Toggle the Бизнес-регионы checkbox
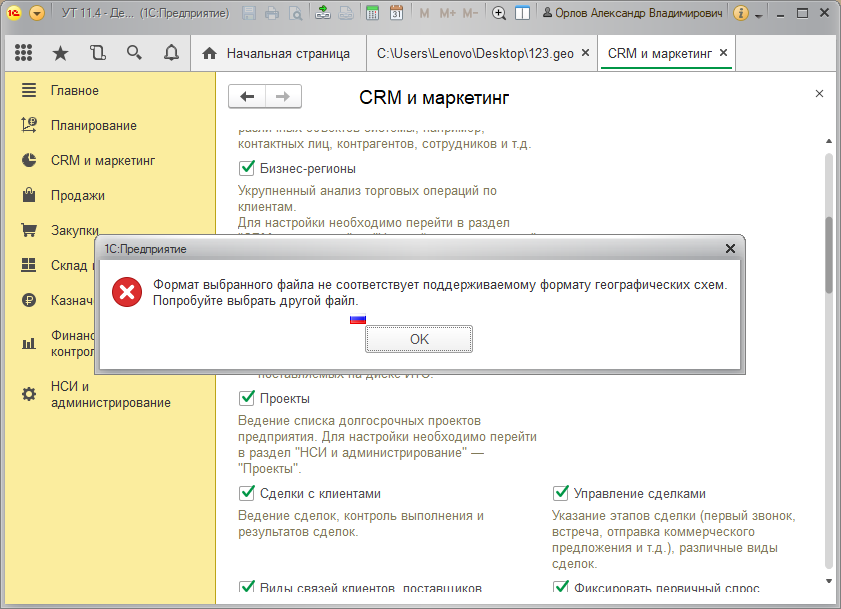The height and width of the screenshot is (609, 841). [247, 168]
